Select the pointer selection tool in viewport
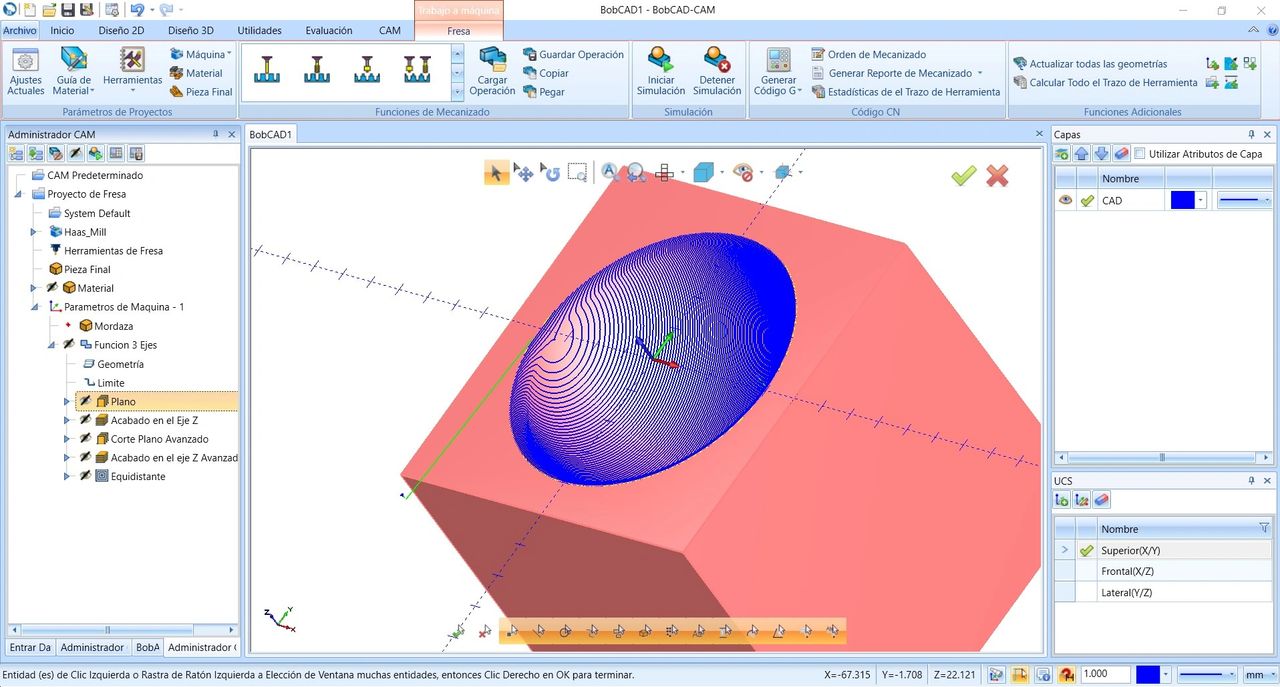 coord(496,173)
